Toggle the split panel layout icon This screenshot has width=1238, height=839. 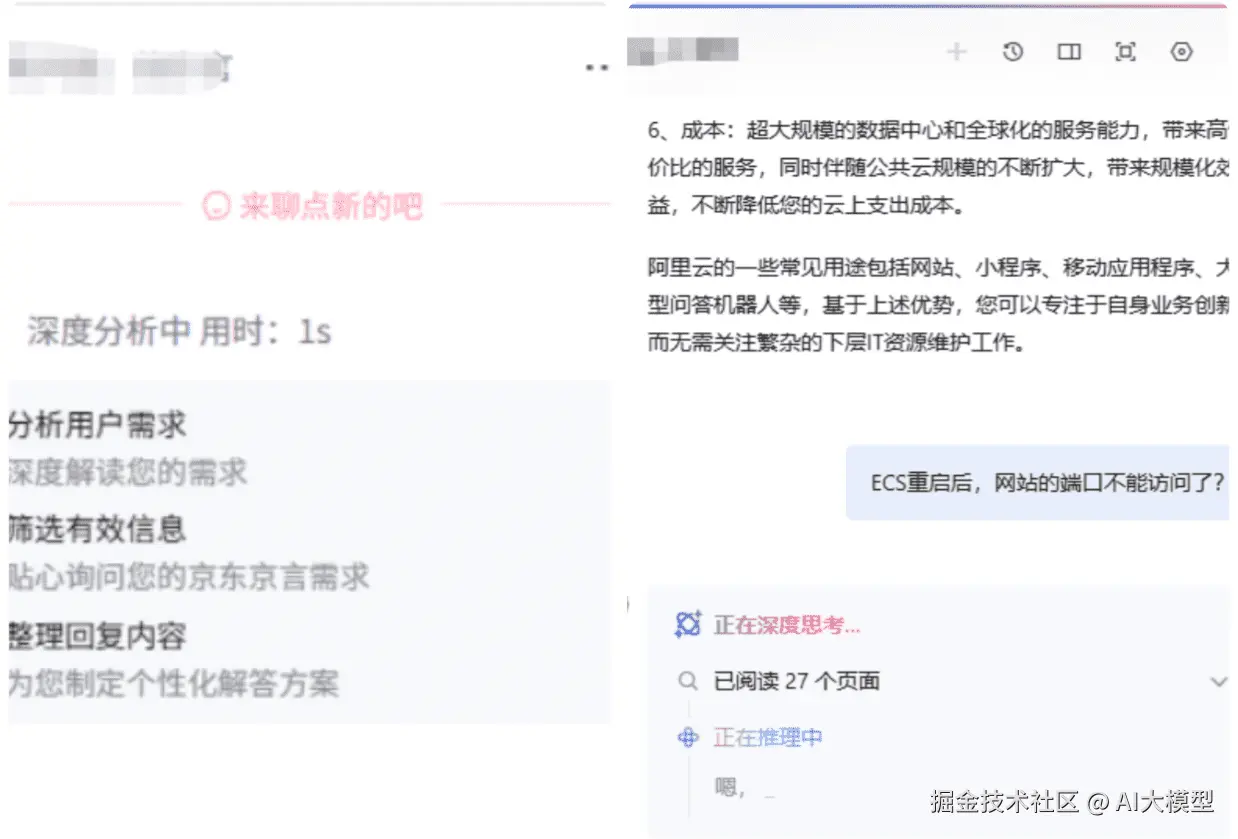[x=1069, y=52]
